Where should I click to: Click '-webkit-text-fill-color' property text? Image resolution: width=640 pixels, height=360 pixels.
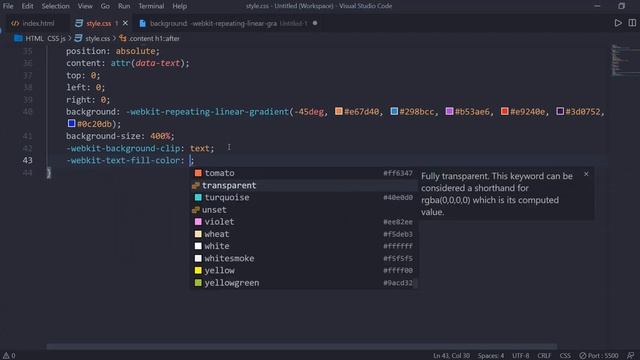point(123,160)
